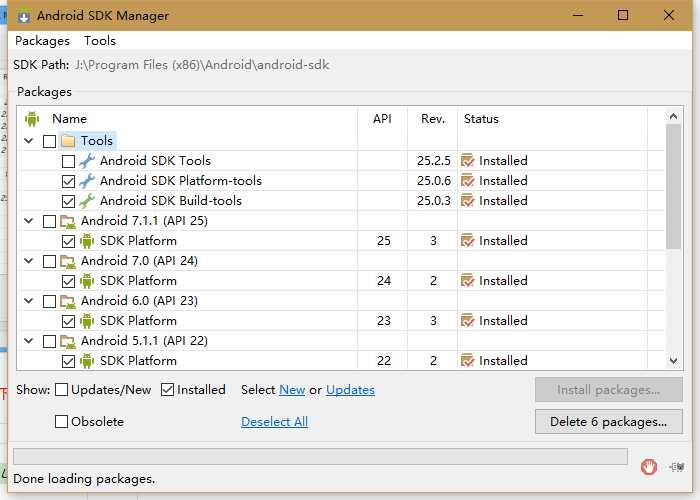
Task: Uncheck Android SDK Platform-tools checkbox
Action: tap(68, 181)
